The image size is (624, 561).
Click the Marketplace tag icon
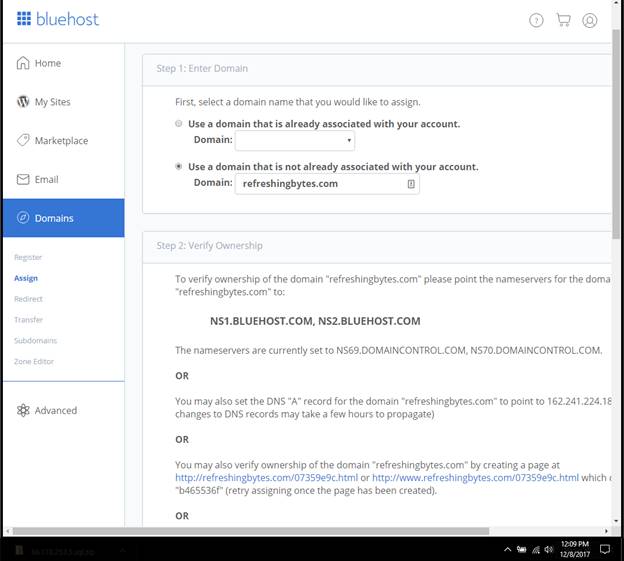click(x=23, y=140)
